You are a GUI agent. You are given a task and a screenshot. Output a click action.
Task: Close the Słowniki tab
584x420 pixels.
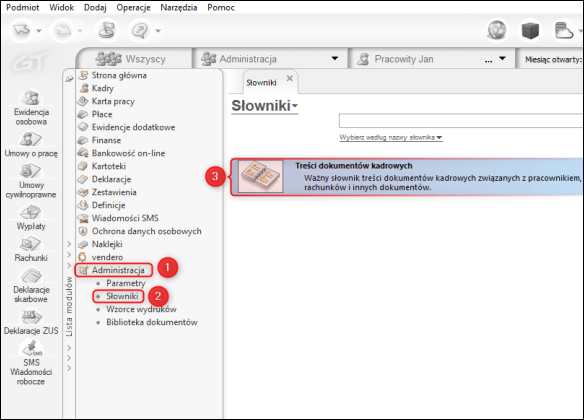(290, 79)
